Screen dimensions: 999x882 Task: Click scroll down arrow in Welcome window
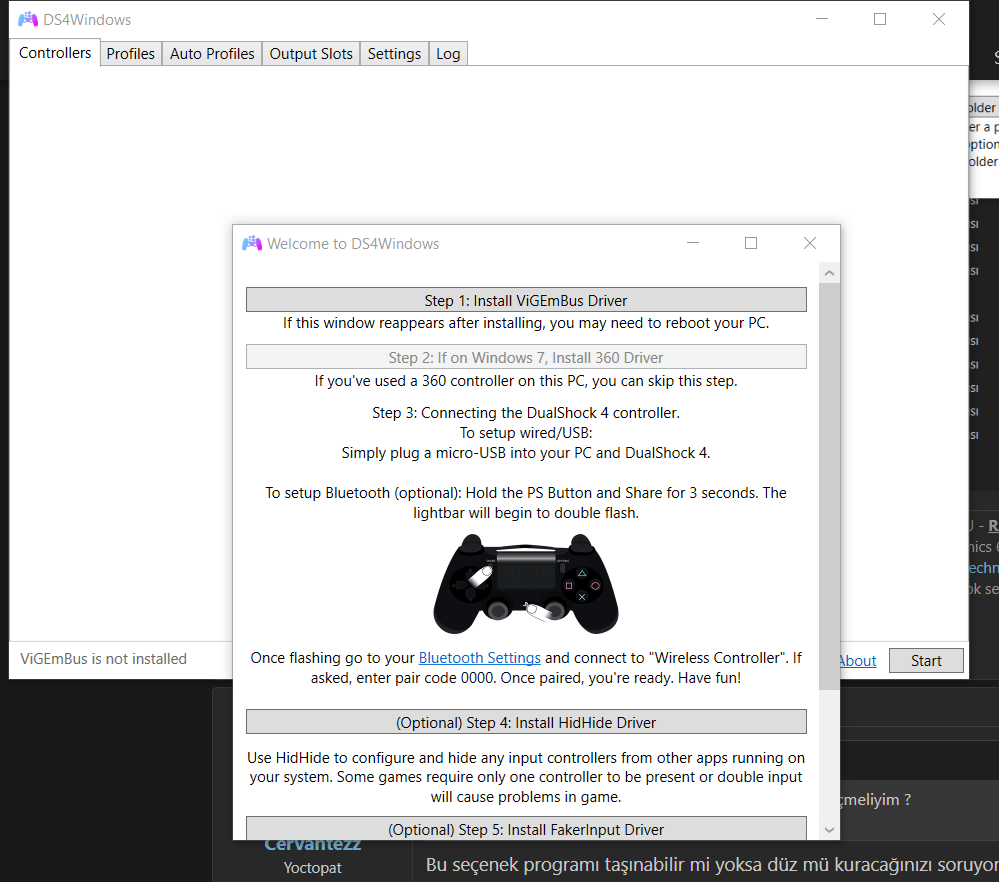pyautogui.click(x=829, y=830)
